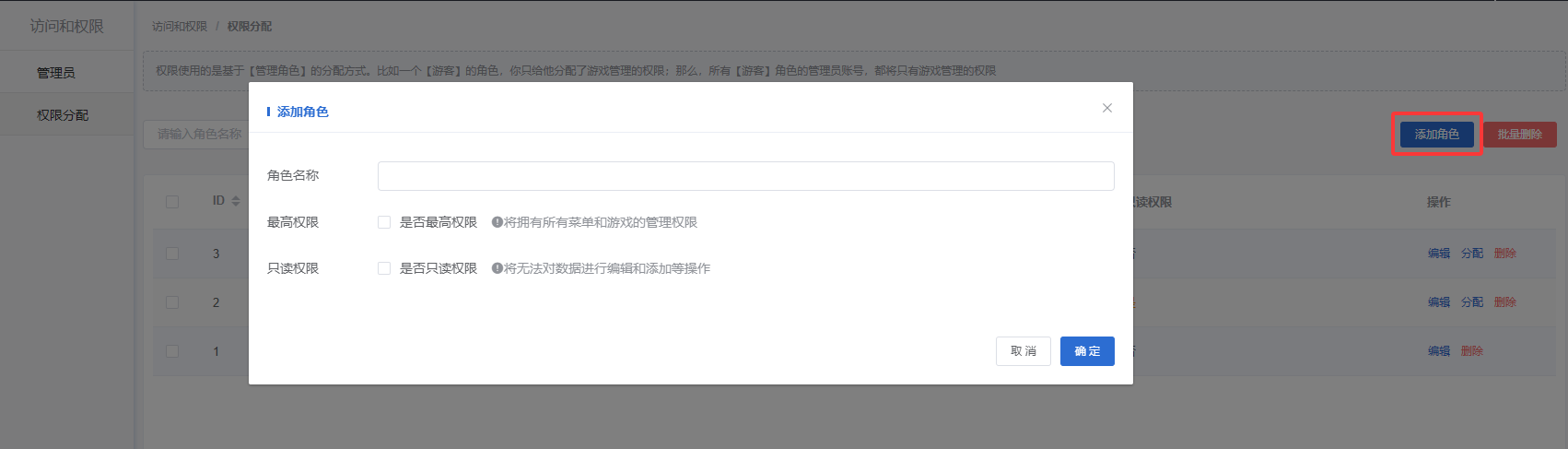Select checkbox for row ID 2
The height and width of the screenshot is (449, 1568).
tap(172, 301)
